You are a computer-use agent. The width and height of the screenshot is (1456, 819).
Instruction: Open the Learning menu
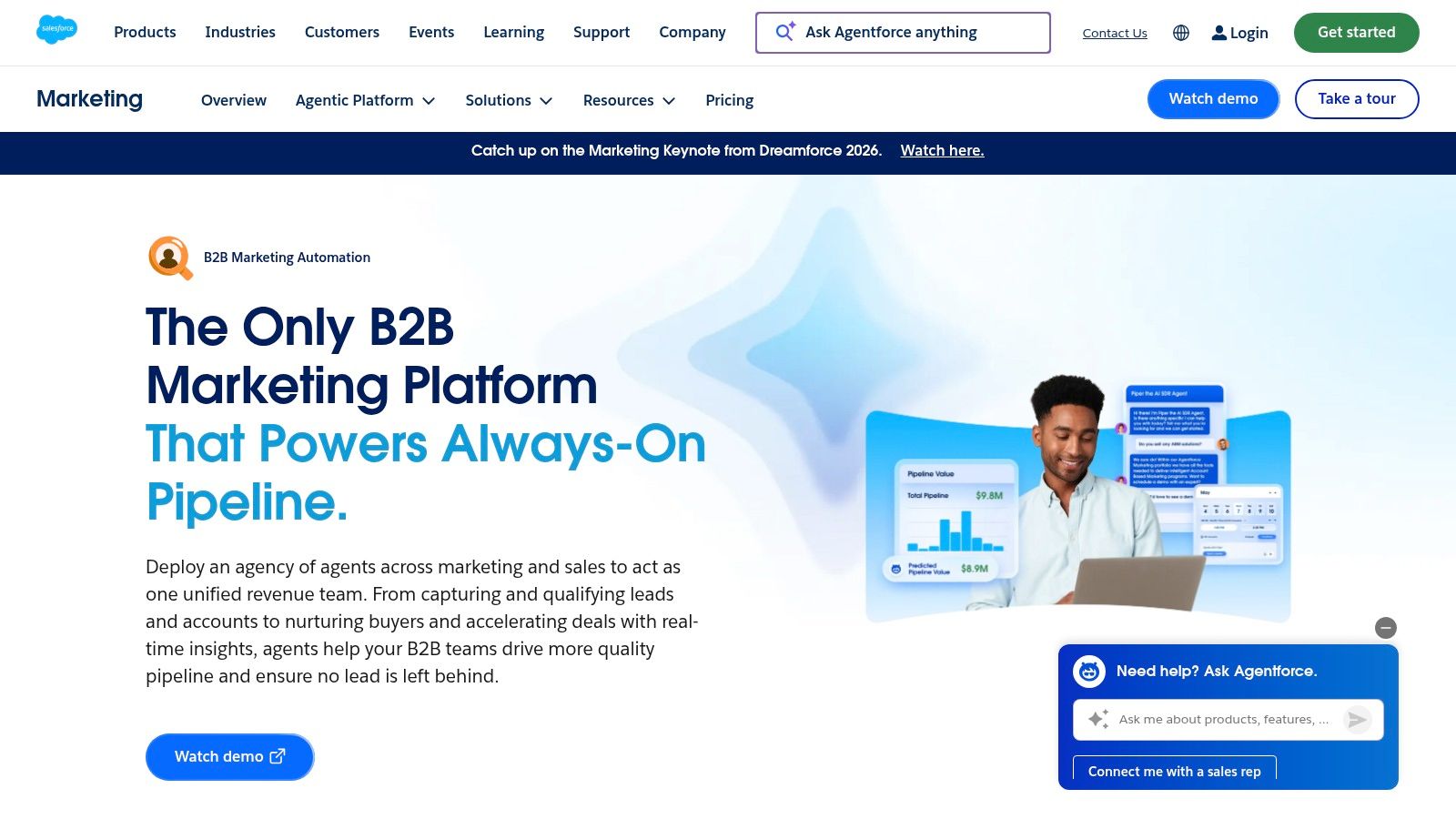tap(513, 32)
